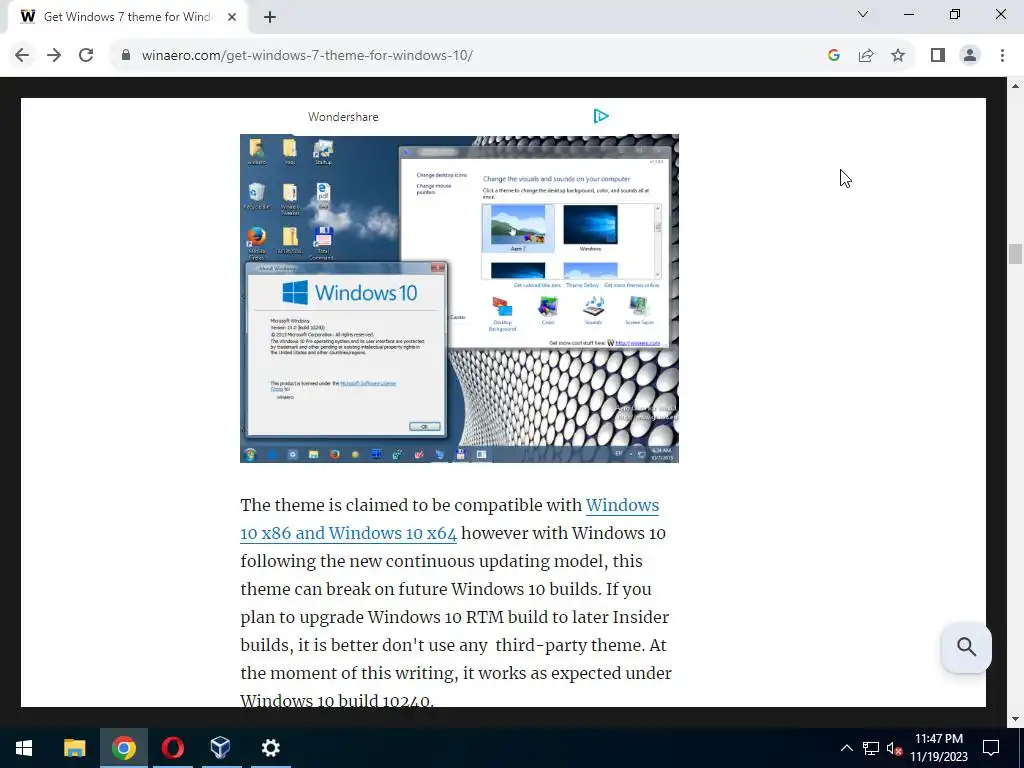1024x768 pixels.
Task: Open Chrome's three-dot menu
Action: pyautogui.click(x=1002, y=56)
